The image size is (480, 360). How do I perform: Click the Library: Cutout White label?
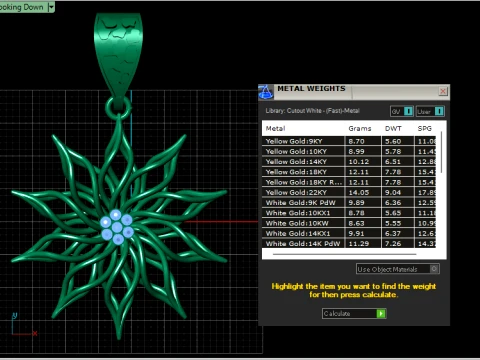[x=312, y=111]
